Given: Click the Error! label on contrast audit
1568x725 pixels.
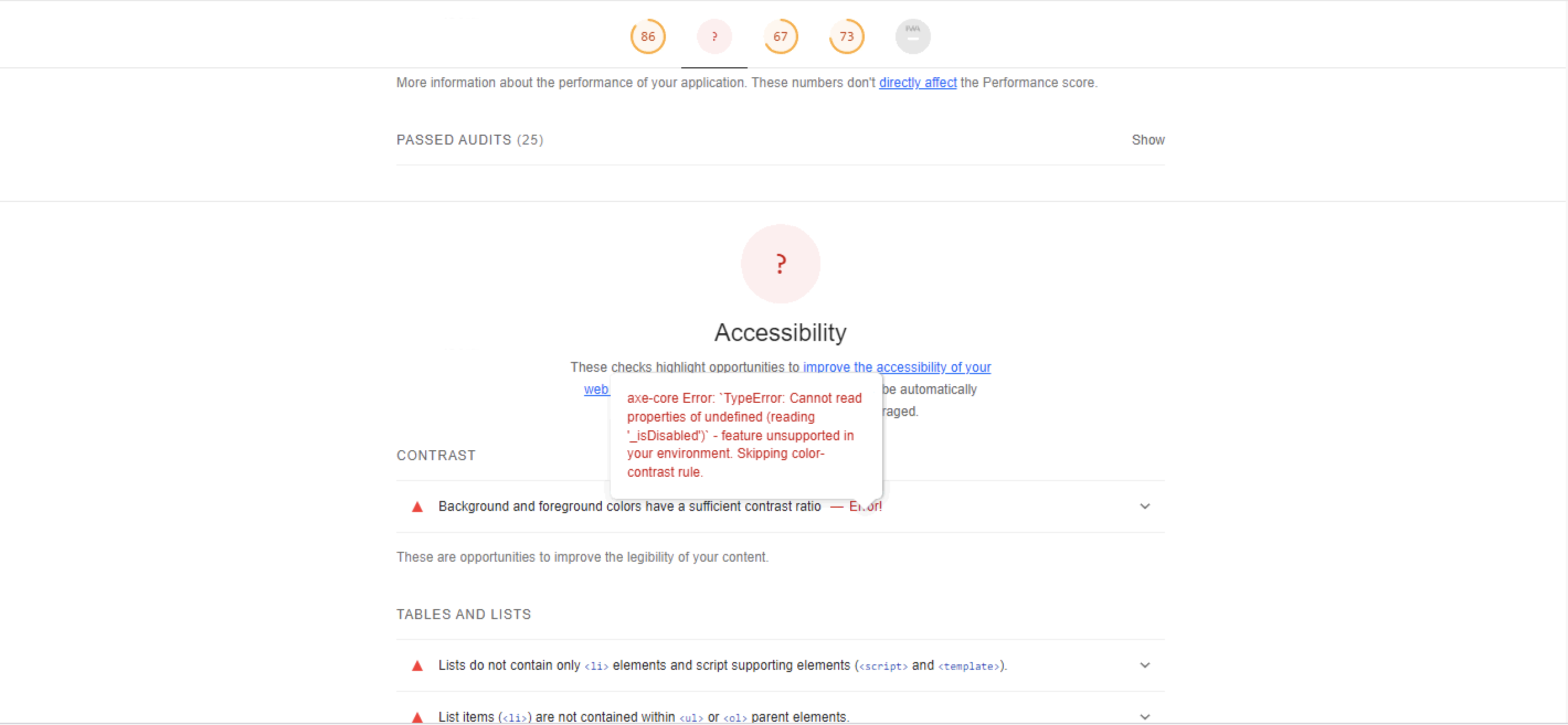Looking at the screenshot, I should point(865,505).
